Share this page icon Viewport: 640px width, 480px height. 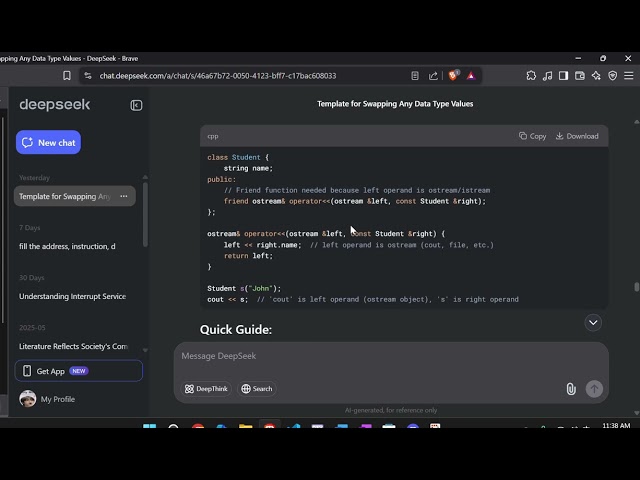(x=433, y=76)
